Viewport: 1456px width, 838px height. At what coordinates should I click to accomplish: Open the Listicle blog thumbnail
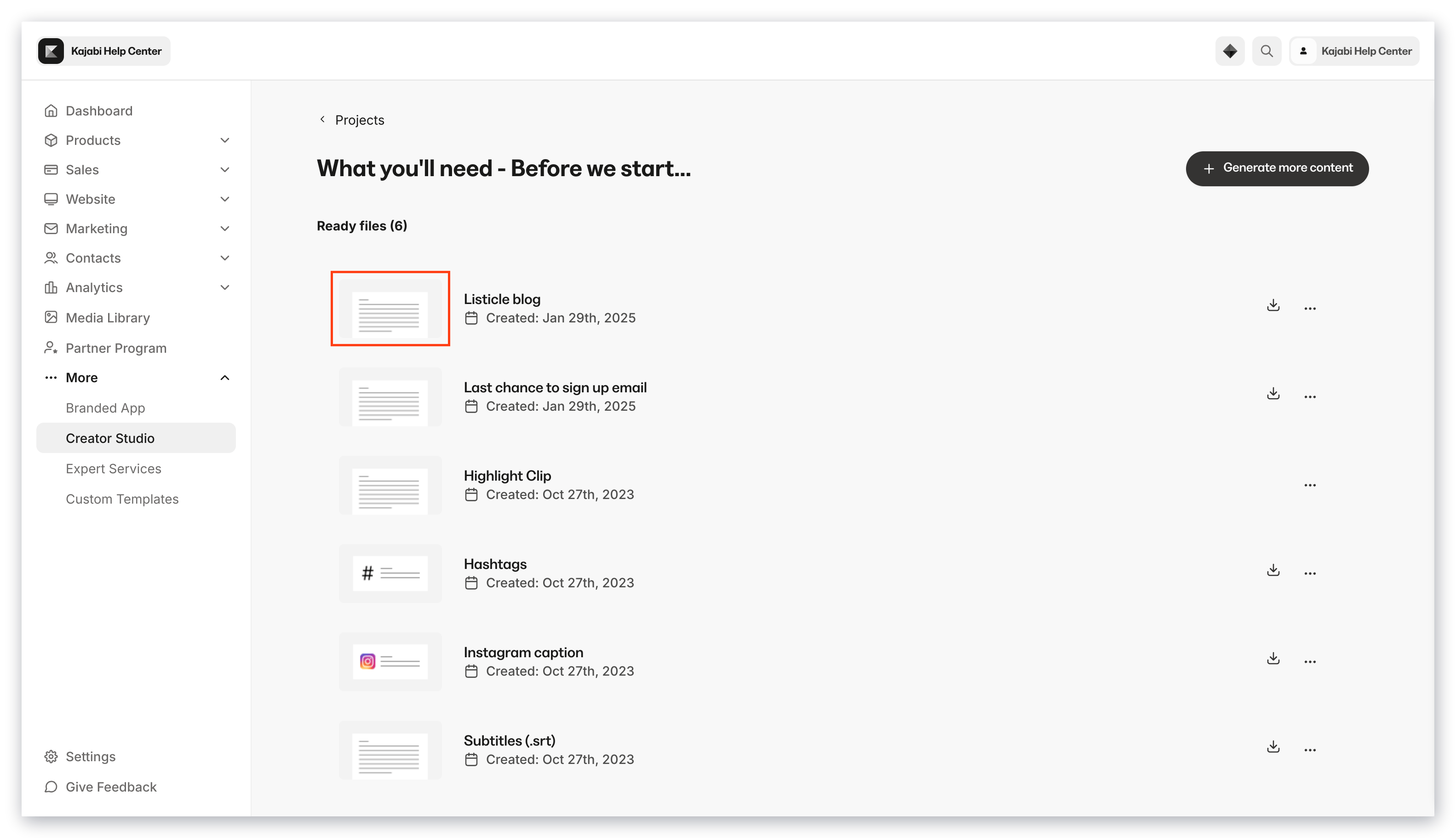point(390,309)
